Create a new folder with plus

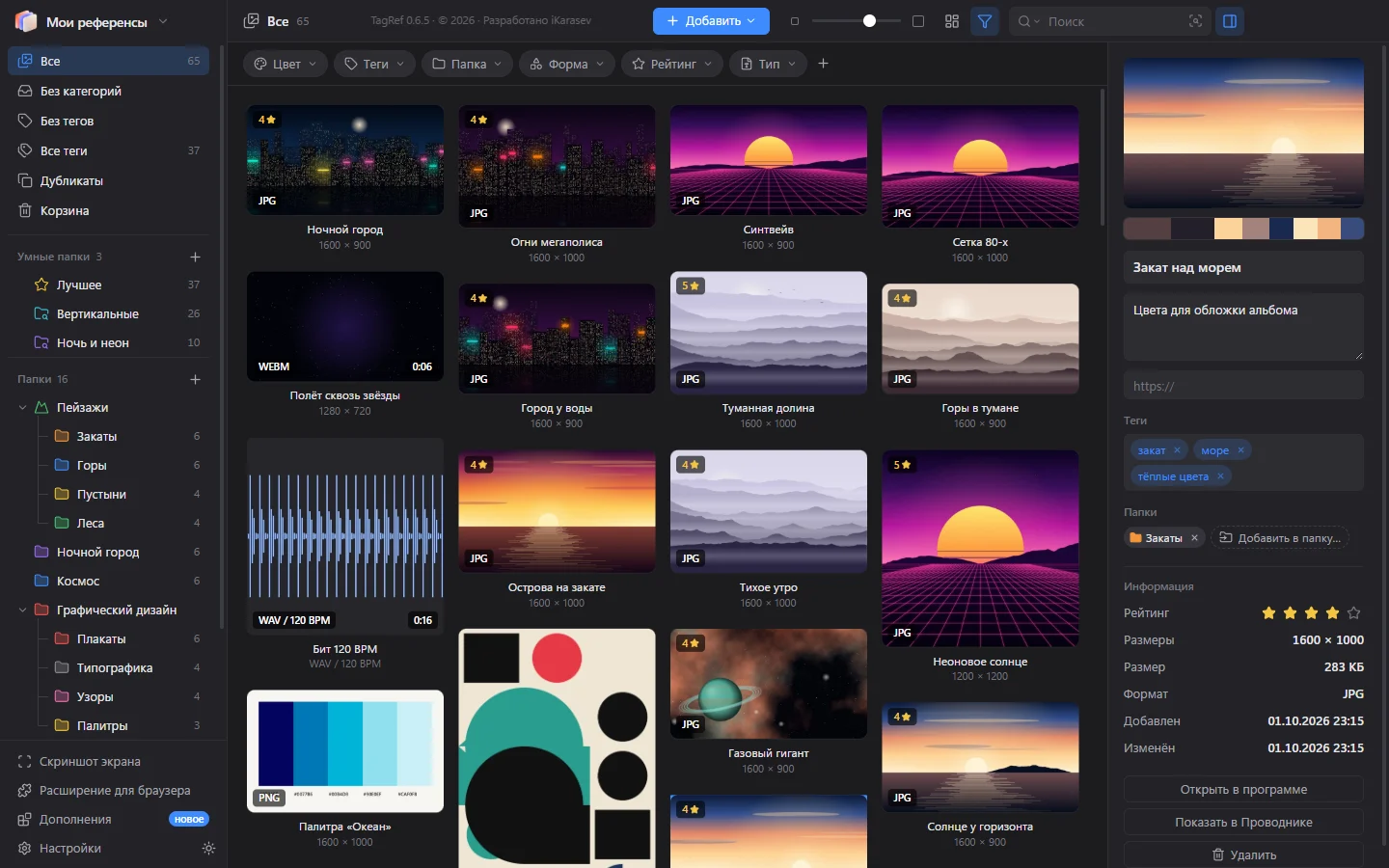[x=195, y=379]
